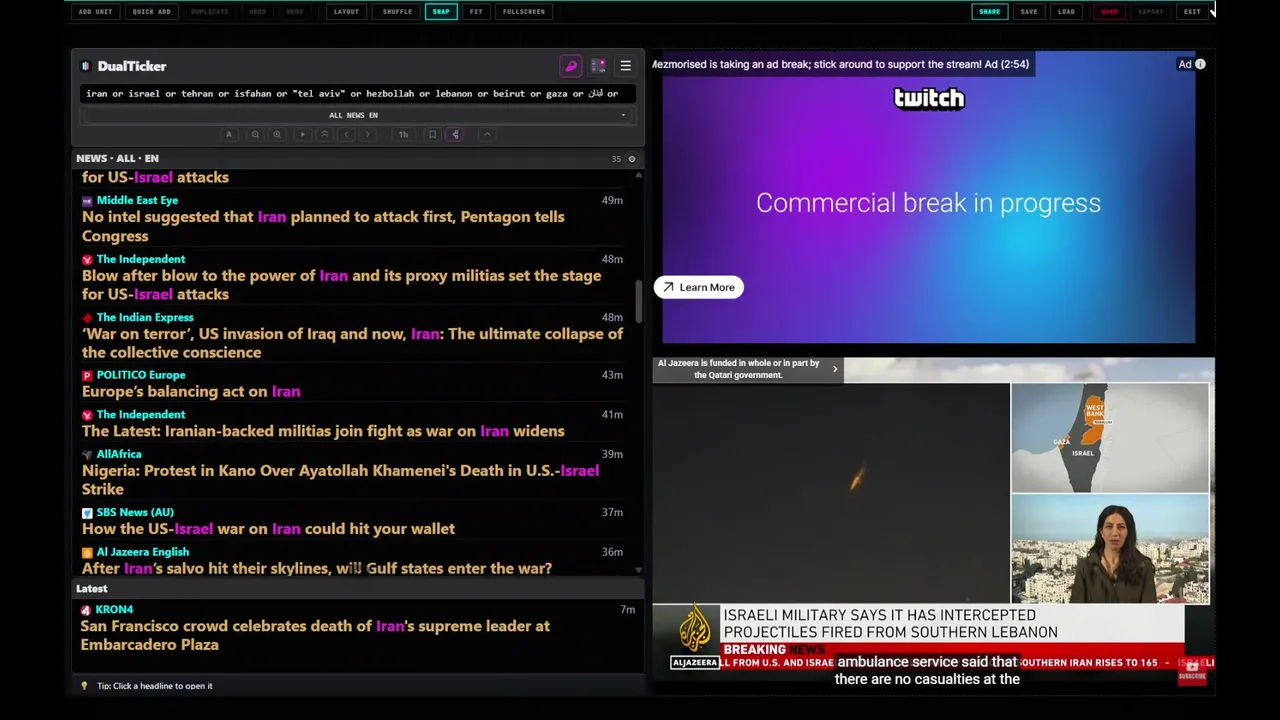The height and width of the screenshot is (720, 1280).
Task: Click the SAVE button
Action: (x=1029, y=12)
